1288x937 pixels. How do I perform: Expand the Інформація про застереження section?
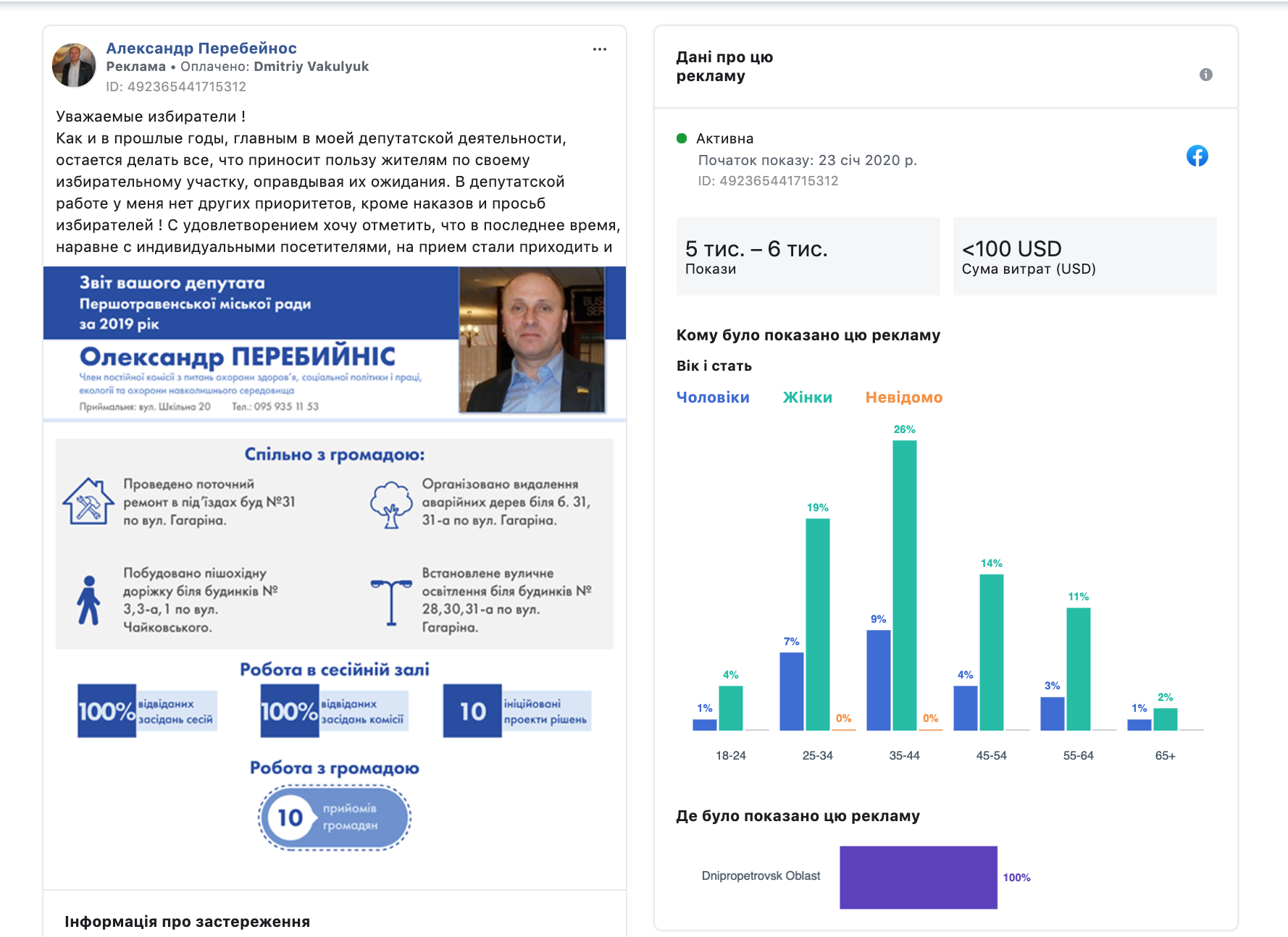tap(187, 921)
